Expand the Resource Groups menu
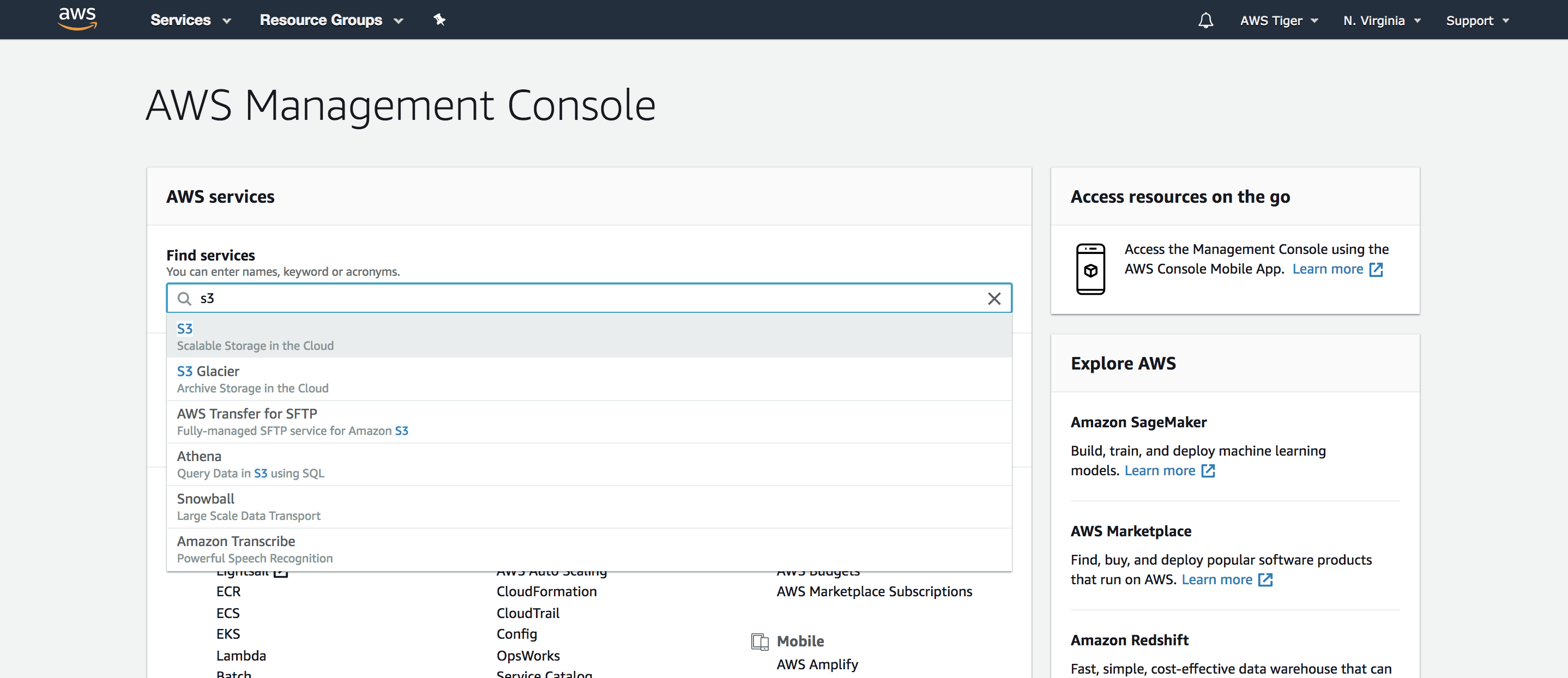Viewport: 1568px width, 678px height. pyautogui.click(x=331, y=20)
